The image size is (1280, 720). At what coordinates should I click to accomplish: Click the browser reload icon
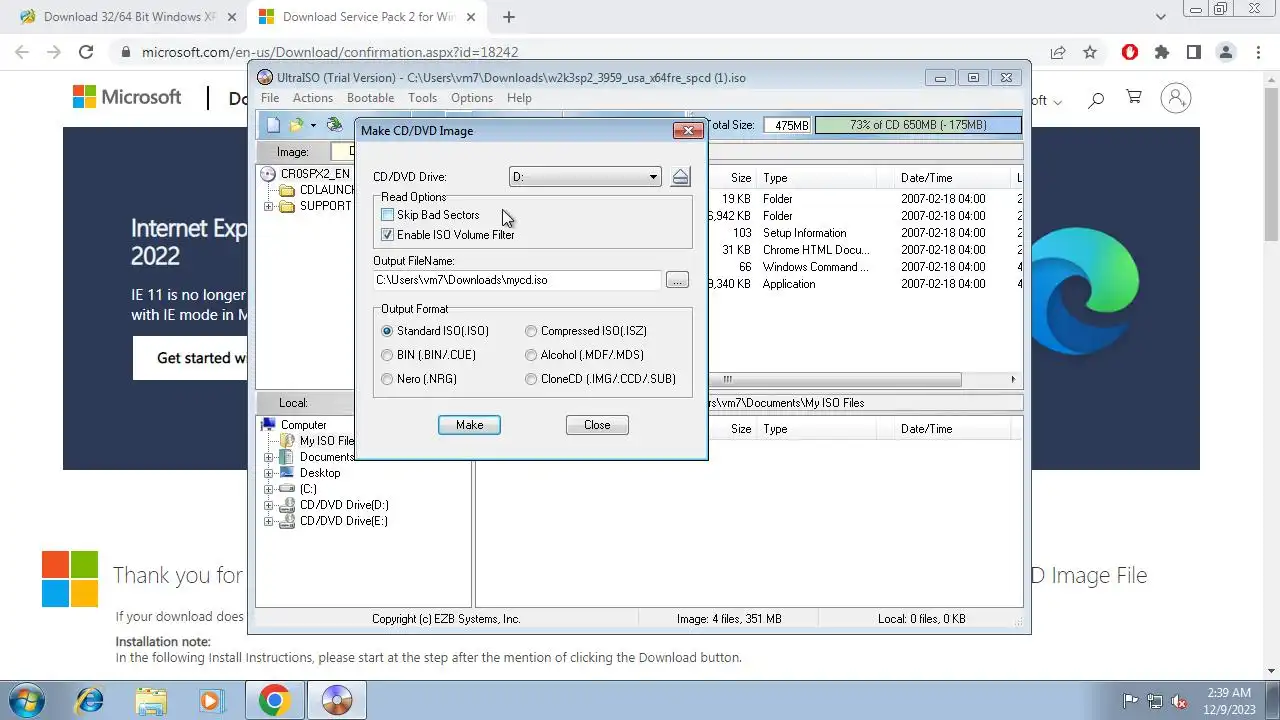[x=86, y=52]
